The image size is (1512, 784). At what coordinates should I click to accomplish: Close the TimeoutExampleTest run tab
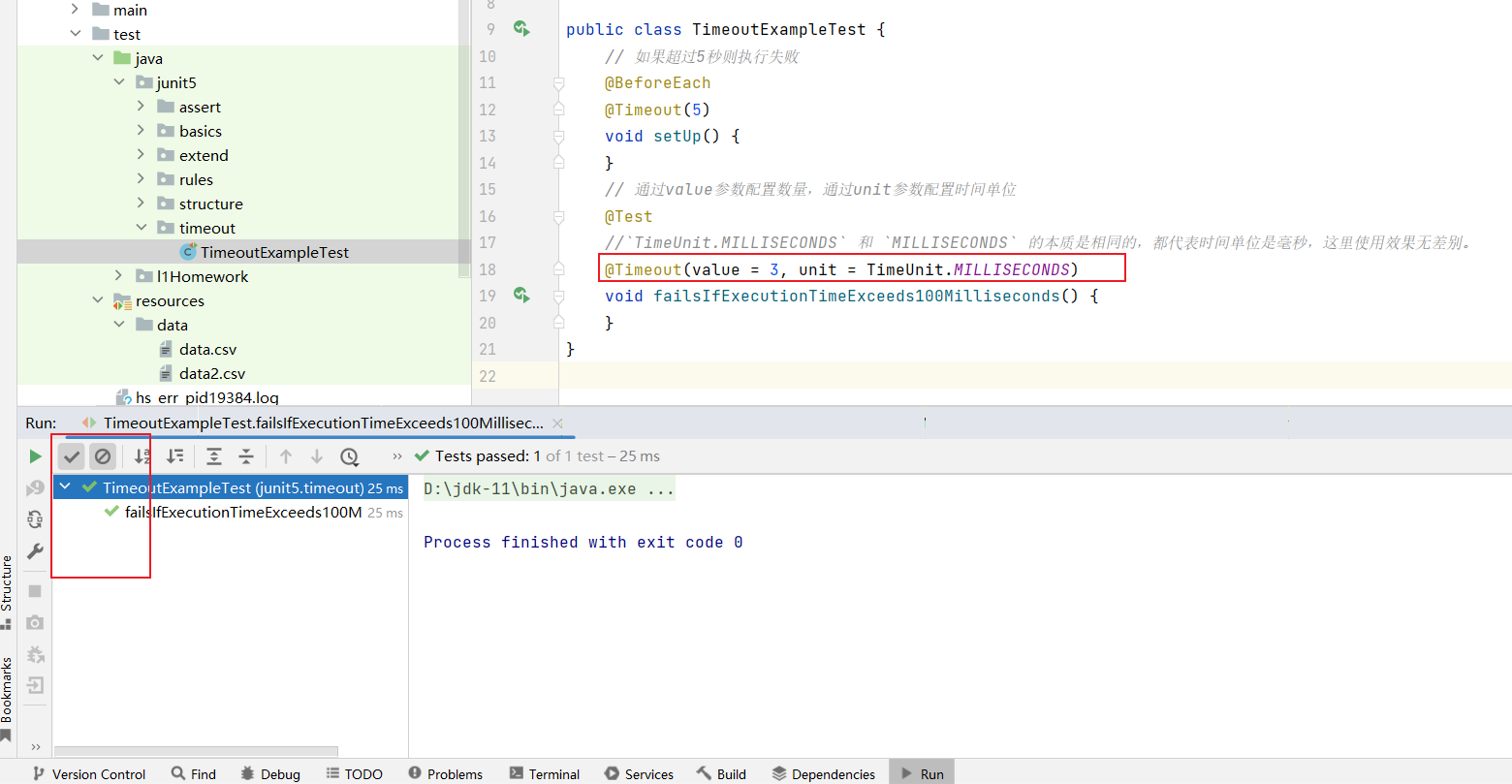pyautogui.click(x=557, y=423)
